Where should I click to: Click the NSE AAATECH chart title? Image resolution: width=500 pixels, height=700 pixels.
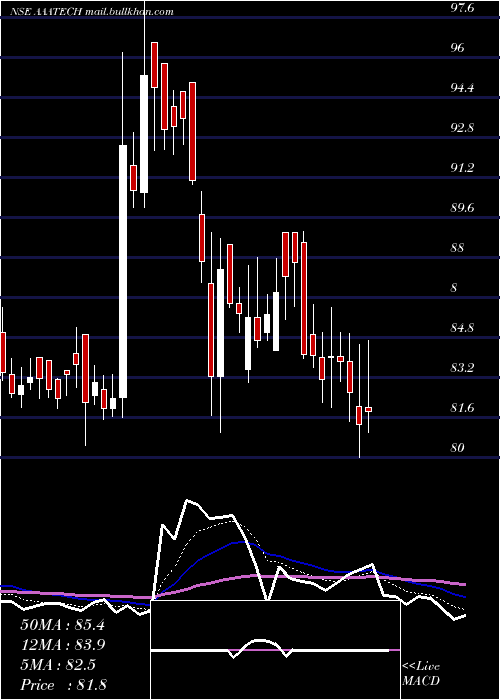[x=46, y=12]
